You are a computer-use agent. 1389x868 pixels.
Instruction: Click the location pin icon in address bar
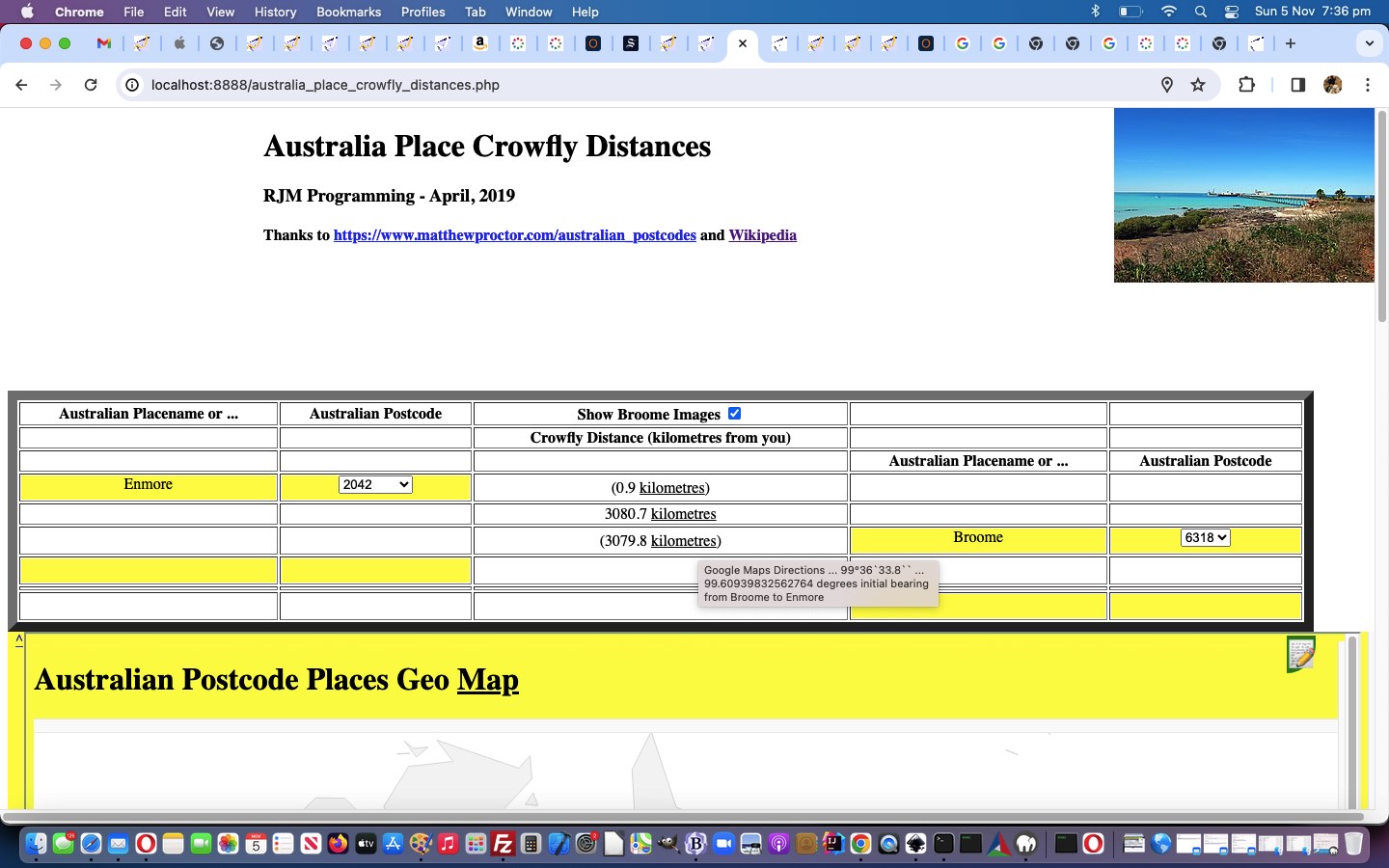[1167, 85]
